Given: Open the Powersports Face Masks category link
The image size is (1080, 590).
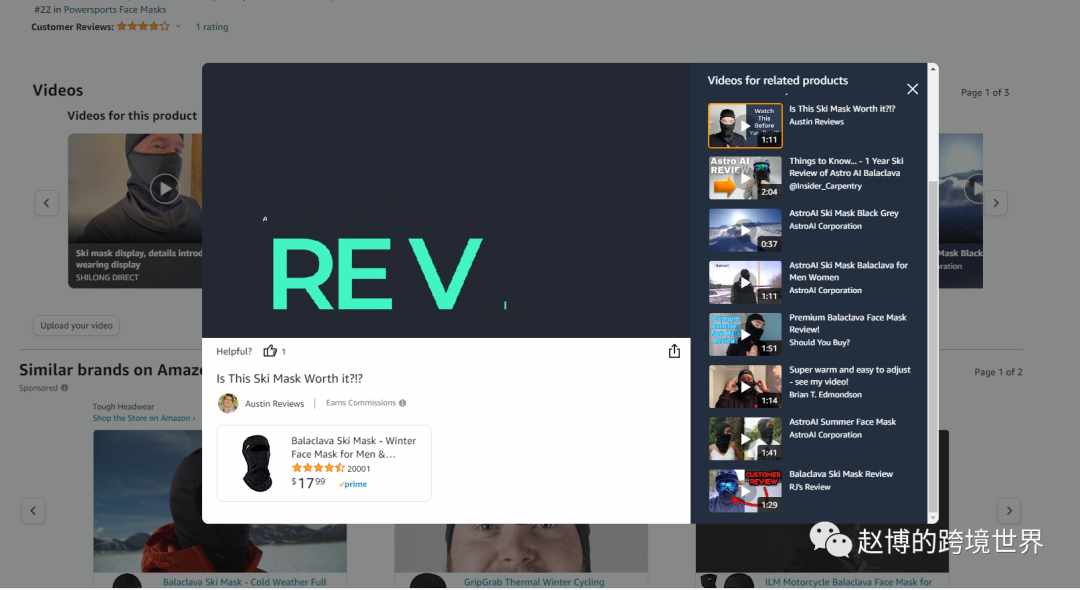Looking at the screenshot, I should click(114, 10).
